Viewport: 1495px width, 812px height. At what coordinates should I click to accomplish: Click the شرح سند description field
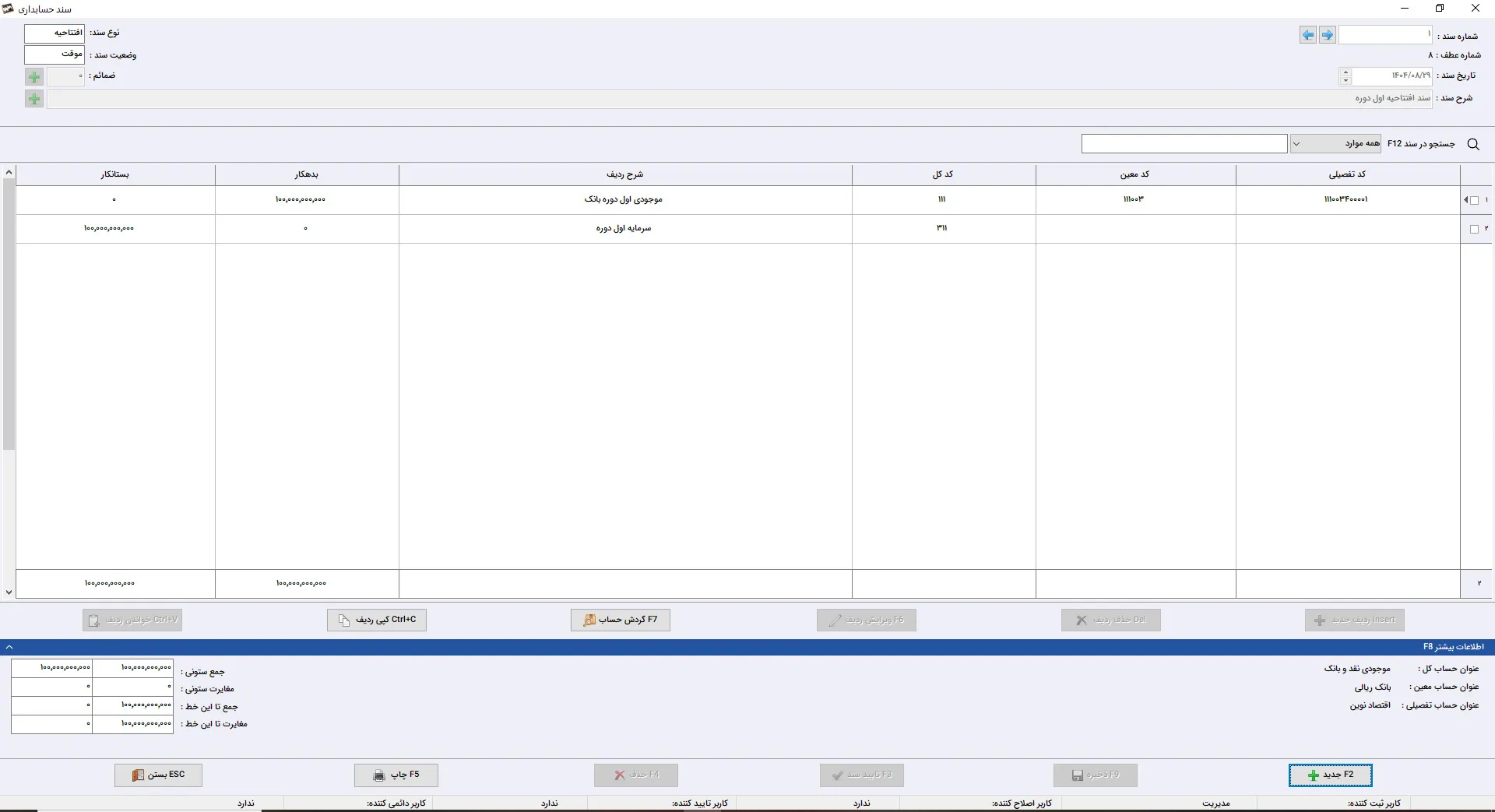click(x=740, y=99)
